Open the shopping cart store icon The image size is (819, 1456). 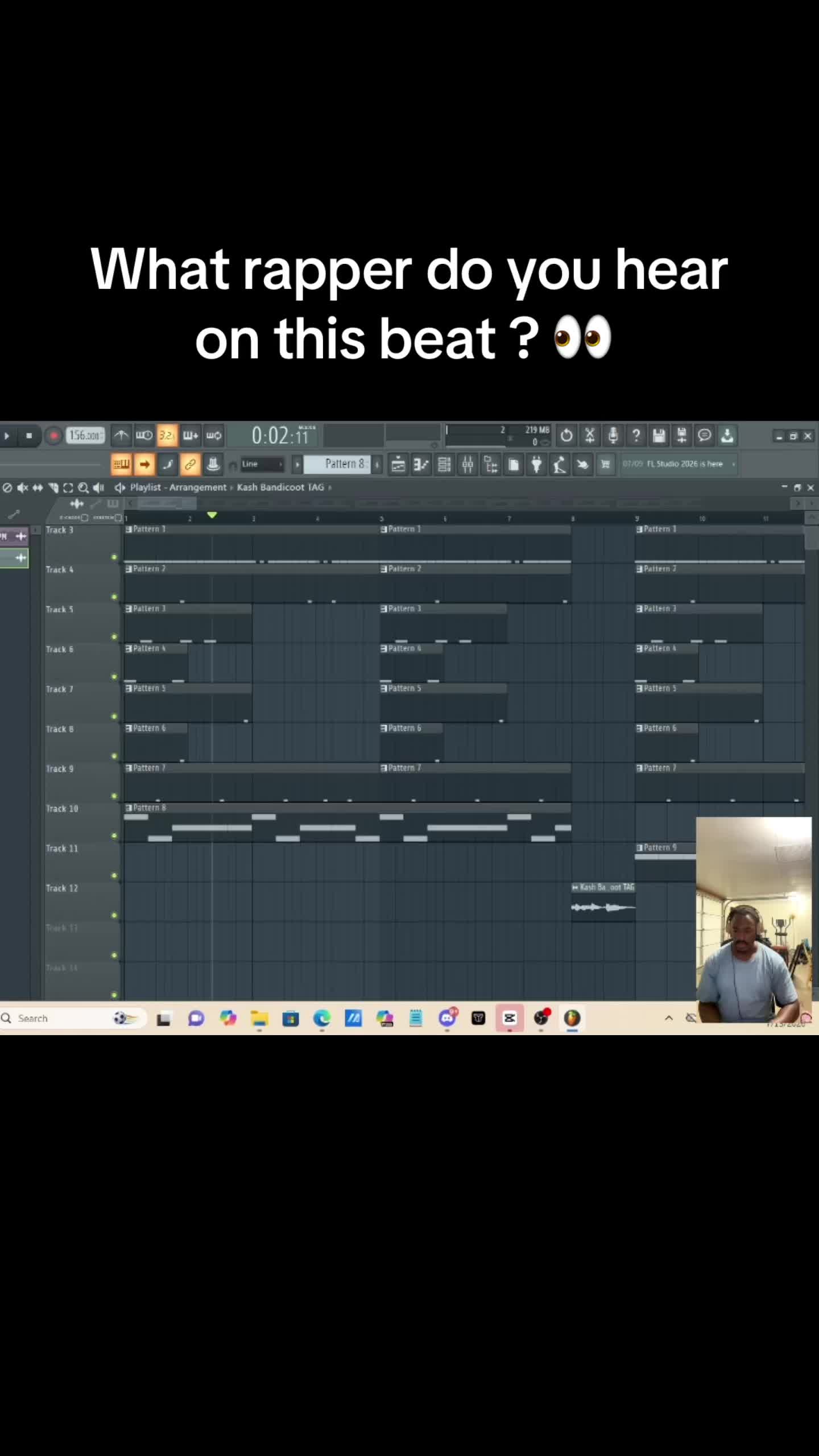click(x=606, y=465)
